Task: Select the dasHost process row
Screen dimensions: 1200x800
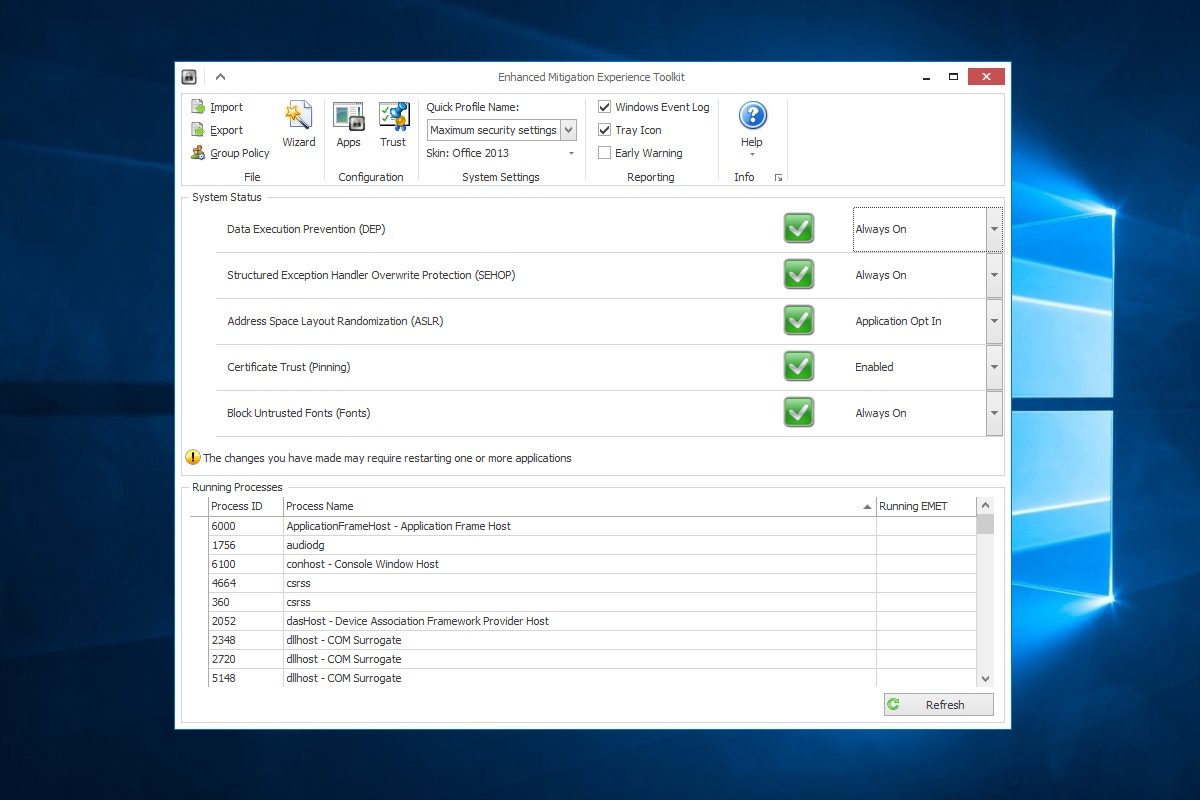Action: point(583,621)
